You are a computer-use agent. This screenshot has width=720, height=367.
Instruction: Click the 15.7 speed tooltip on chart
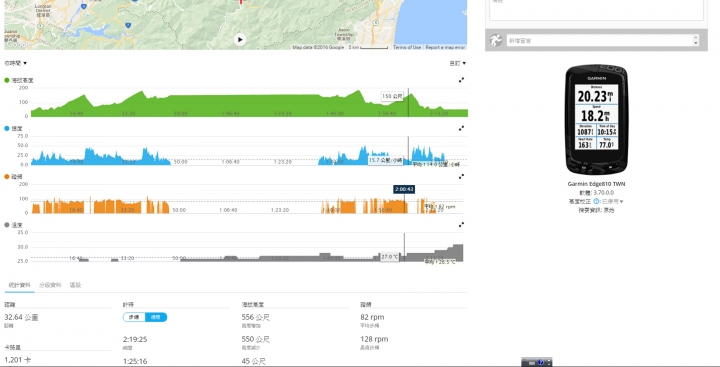tap(385, 160)
